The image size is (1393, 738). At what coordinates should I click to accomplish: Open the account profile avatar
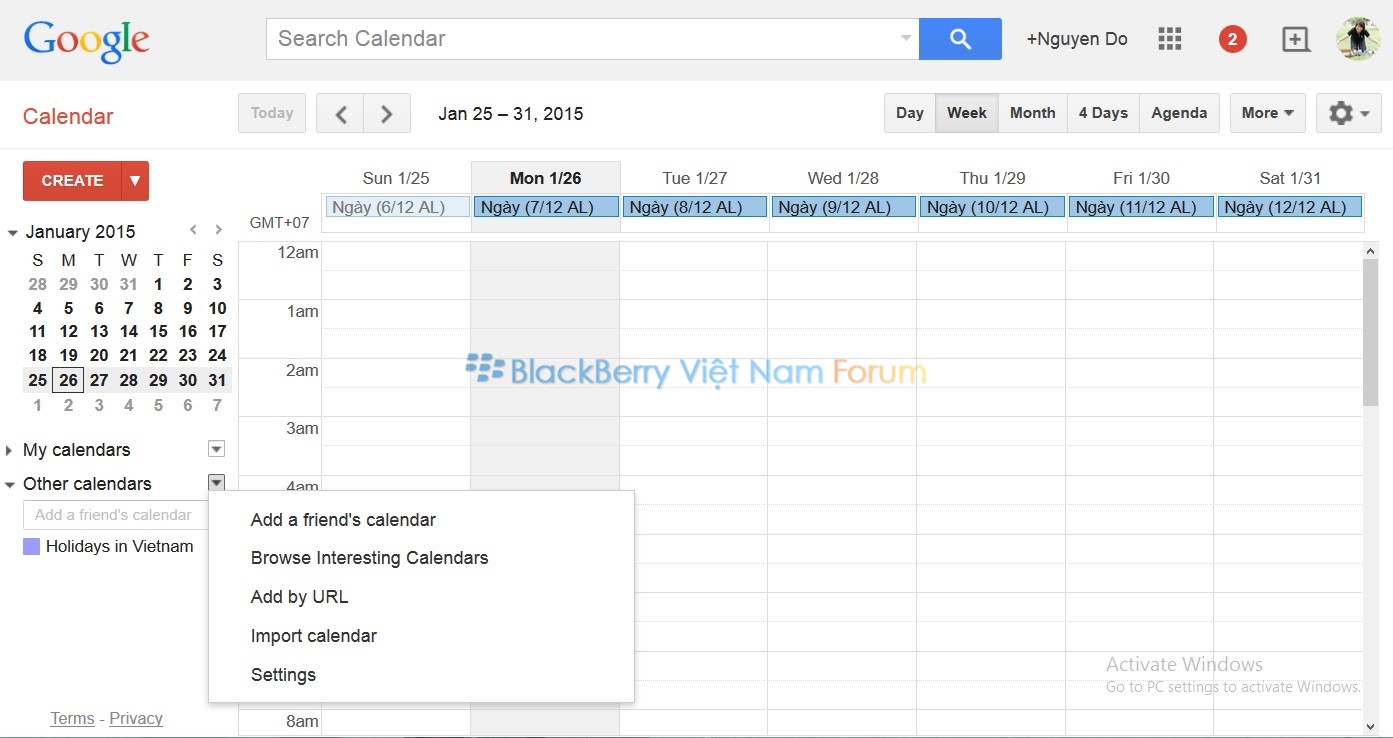click(1358, 39)
